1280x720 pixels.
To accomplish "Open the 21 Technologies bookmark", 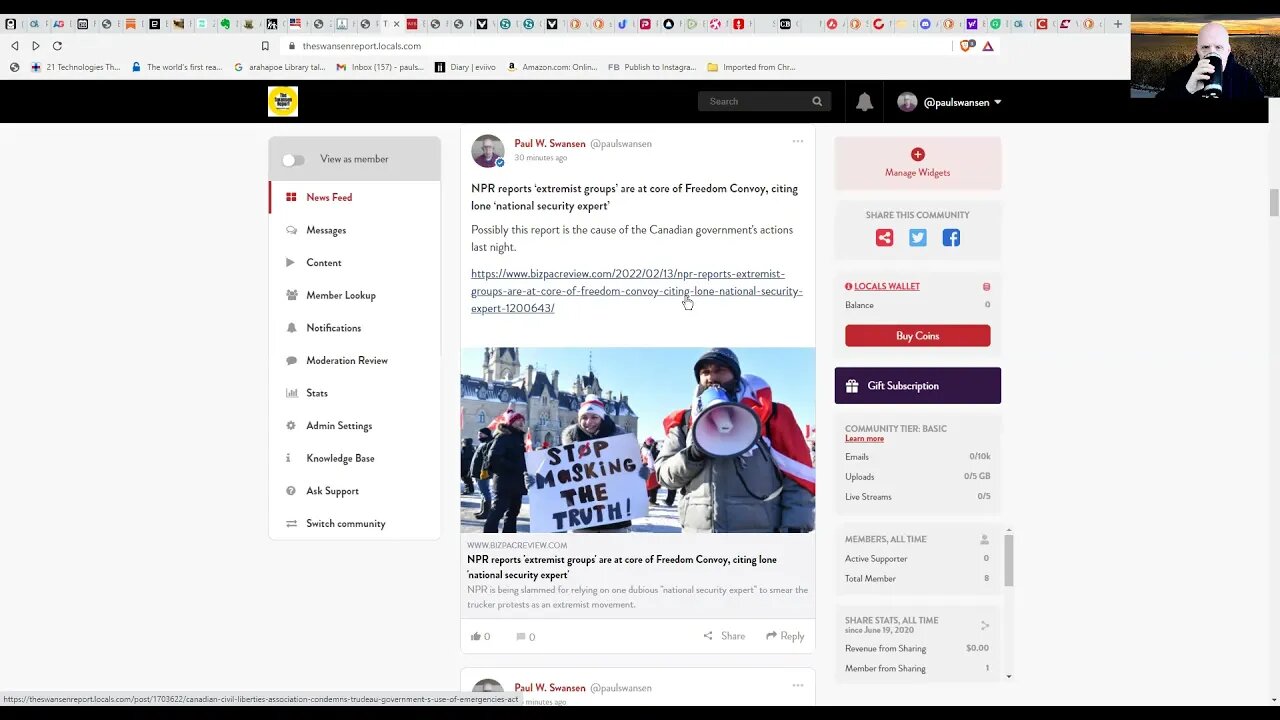I will click(76, 67).
